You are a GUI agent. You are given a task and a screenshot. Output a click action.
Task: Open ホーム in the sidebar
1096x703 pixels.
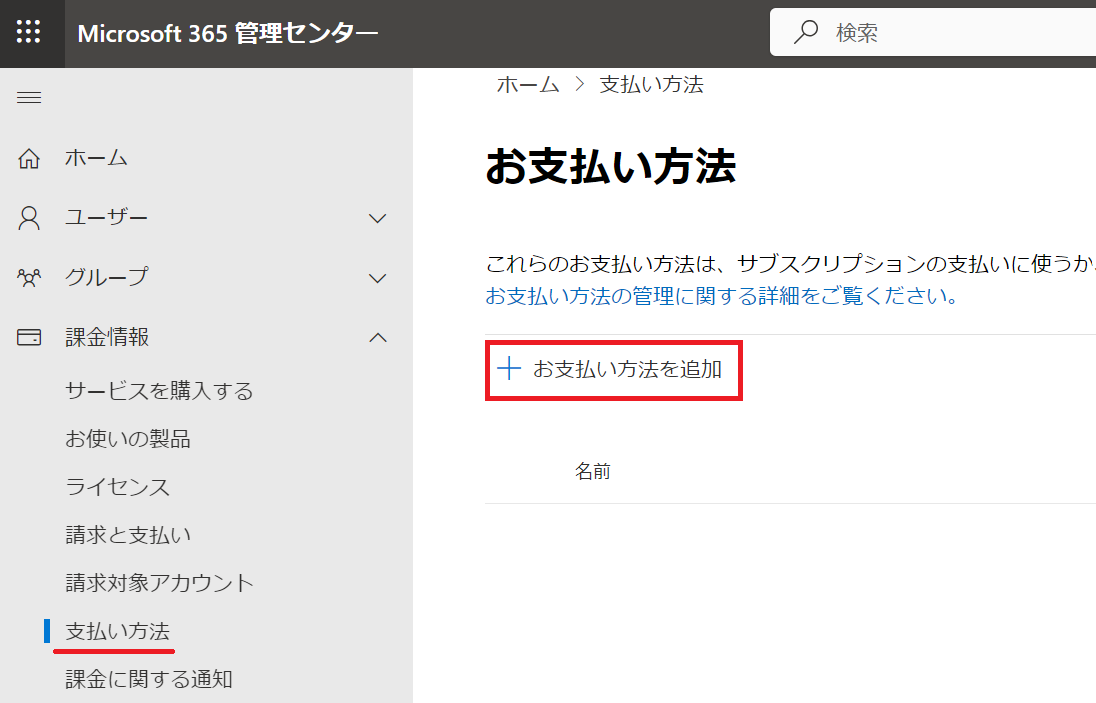[x=96, y=158]
